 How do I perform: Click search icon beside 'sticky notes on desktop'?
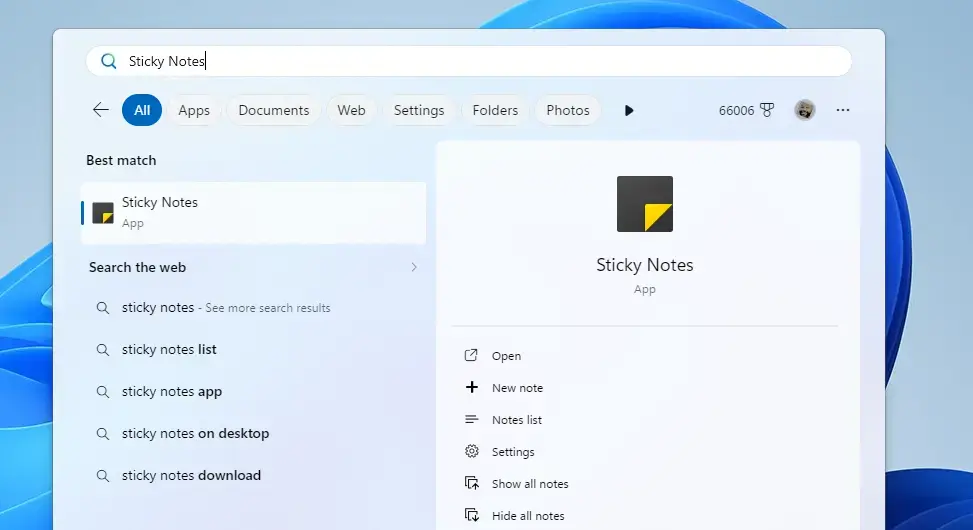(103, 434)
